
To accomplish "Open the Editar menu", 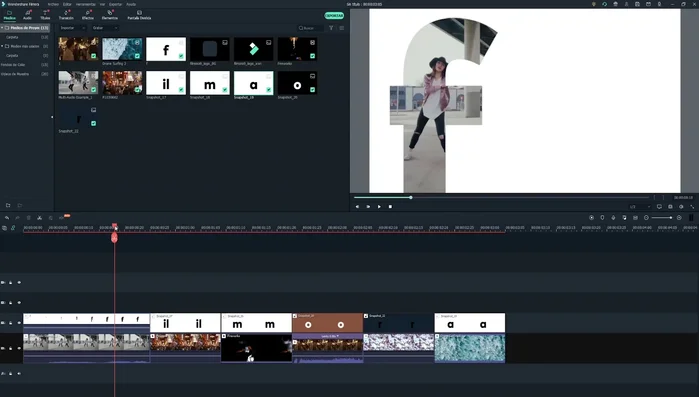I will [67, 4].
